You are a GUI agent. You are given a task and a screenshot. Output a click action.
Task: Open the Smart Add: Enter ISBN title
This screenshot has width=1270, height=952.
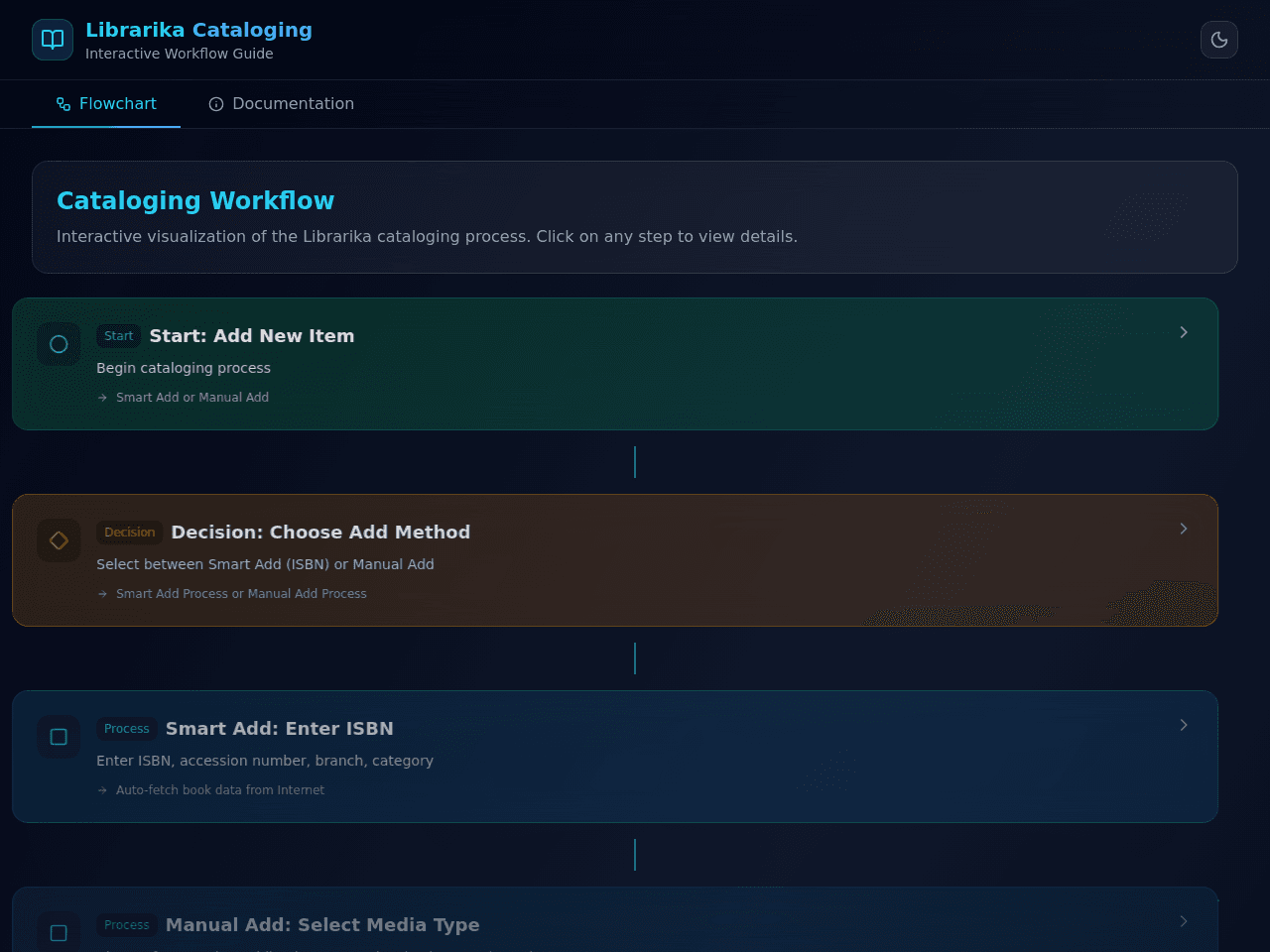[x=280, y=729]
